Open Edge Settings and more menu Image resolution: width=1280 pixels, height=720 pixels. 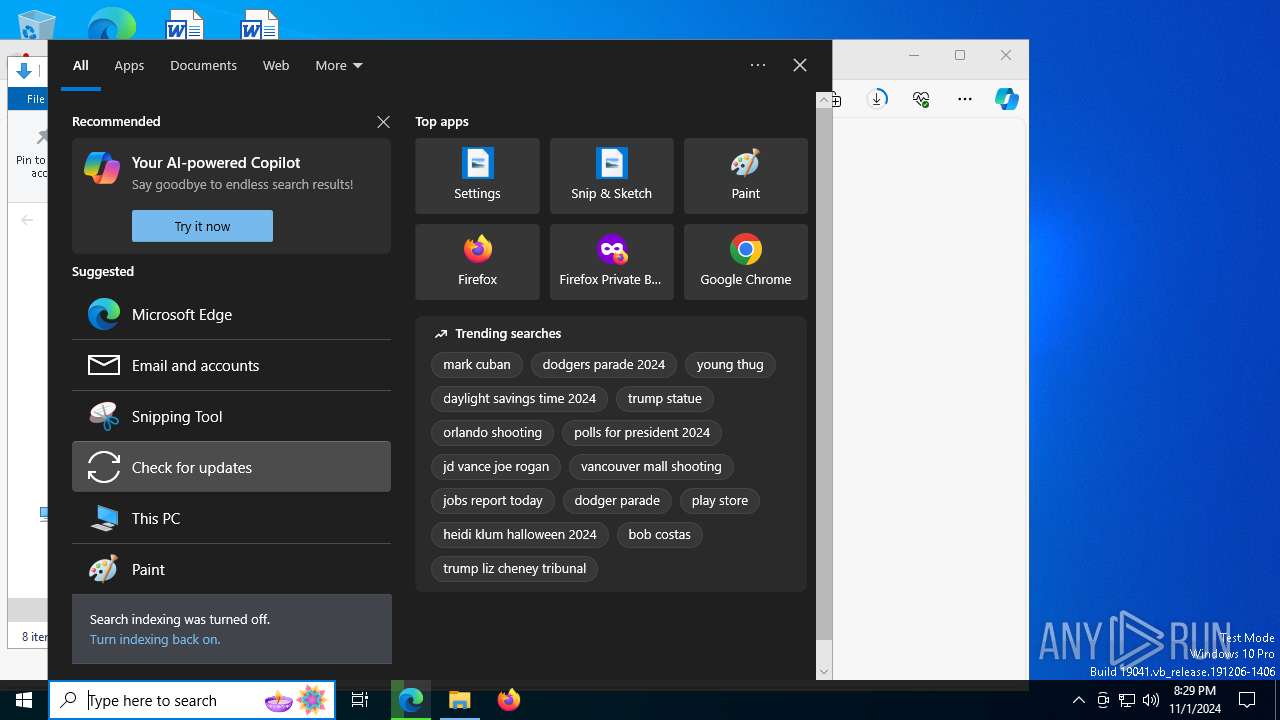[x=964, y=99]
